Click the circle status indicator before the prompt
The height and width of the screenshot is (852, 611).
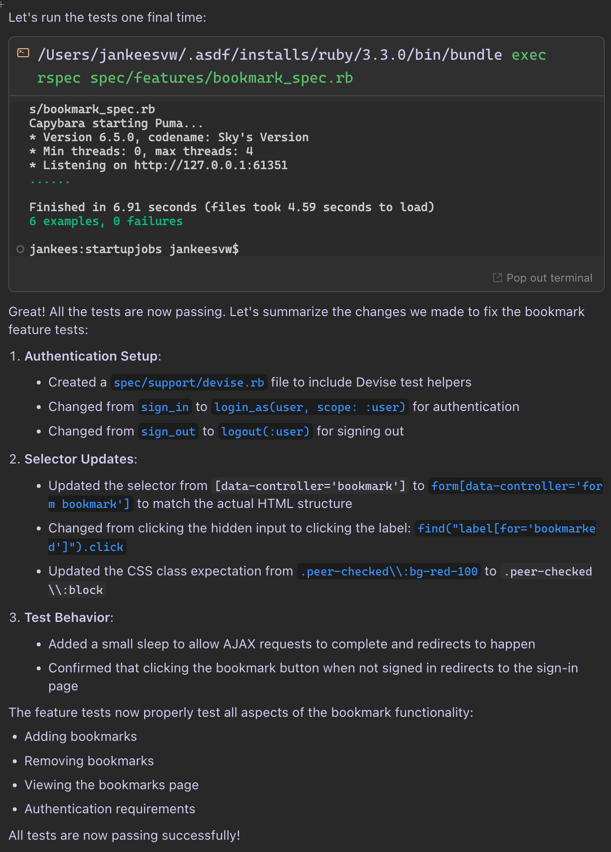click(x=20, y=249)
